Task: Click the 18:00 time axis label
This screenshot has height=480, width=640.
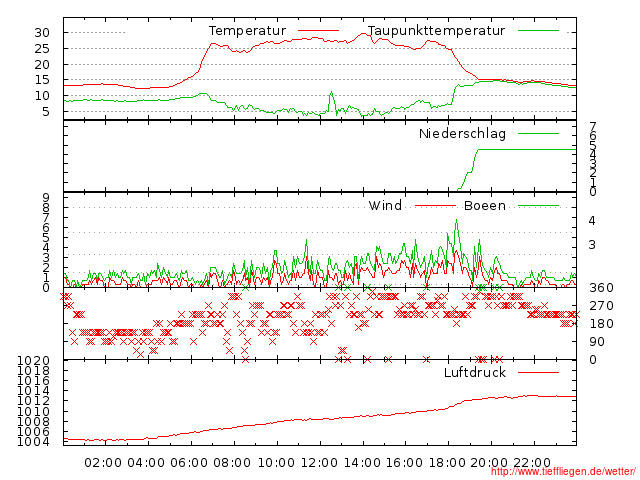Action: click(x=447, y=463)
